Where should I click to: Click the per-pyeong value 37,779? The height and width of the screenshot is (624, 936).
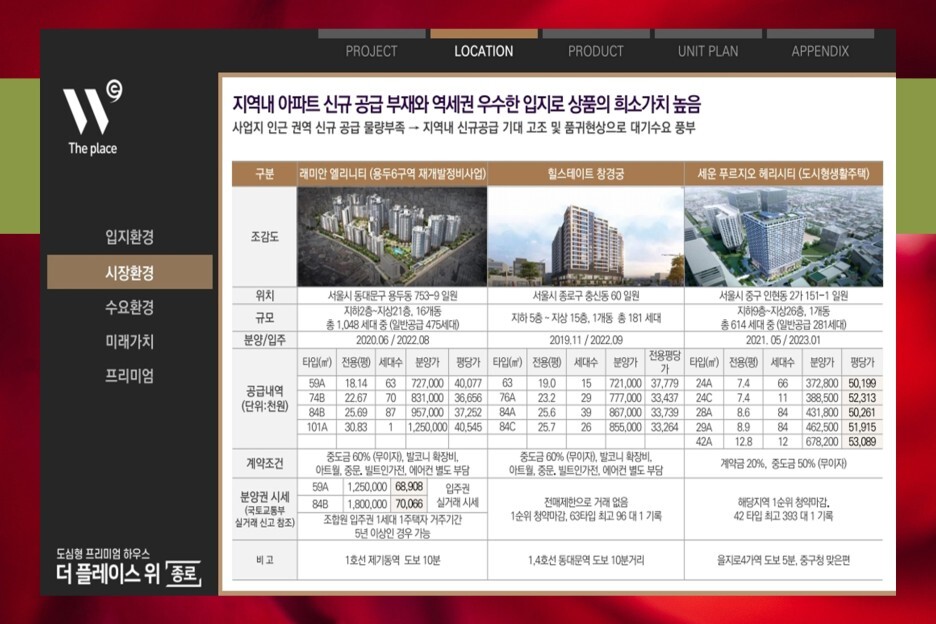664,383
